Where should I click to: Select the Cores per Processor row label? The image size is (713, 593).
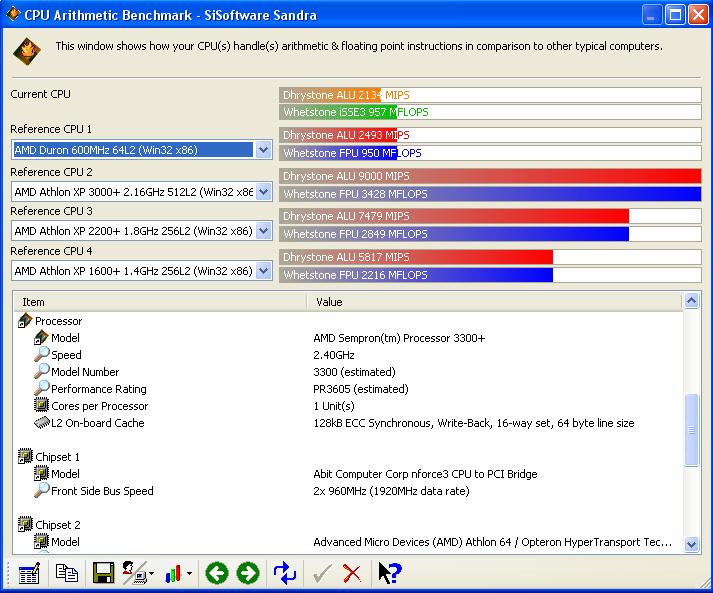click(100, 406)
